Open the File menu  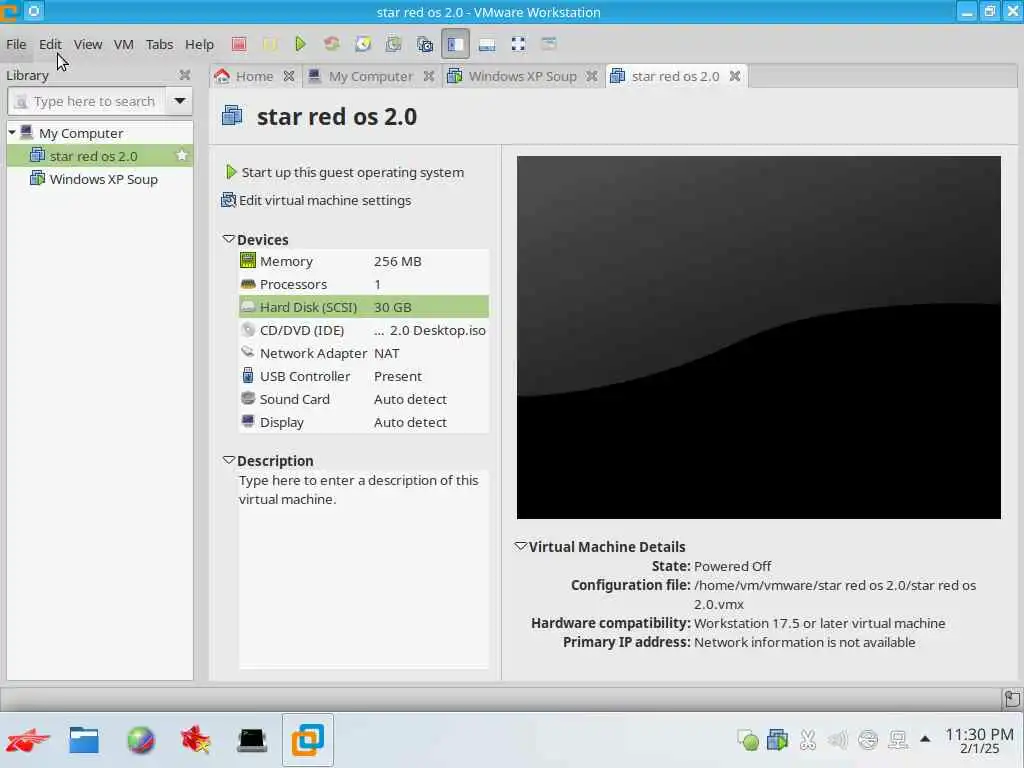[x=16, y=44]
